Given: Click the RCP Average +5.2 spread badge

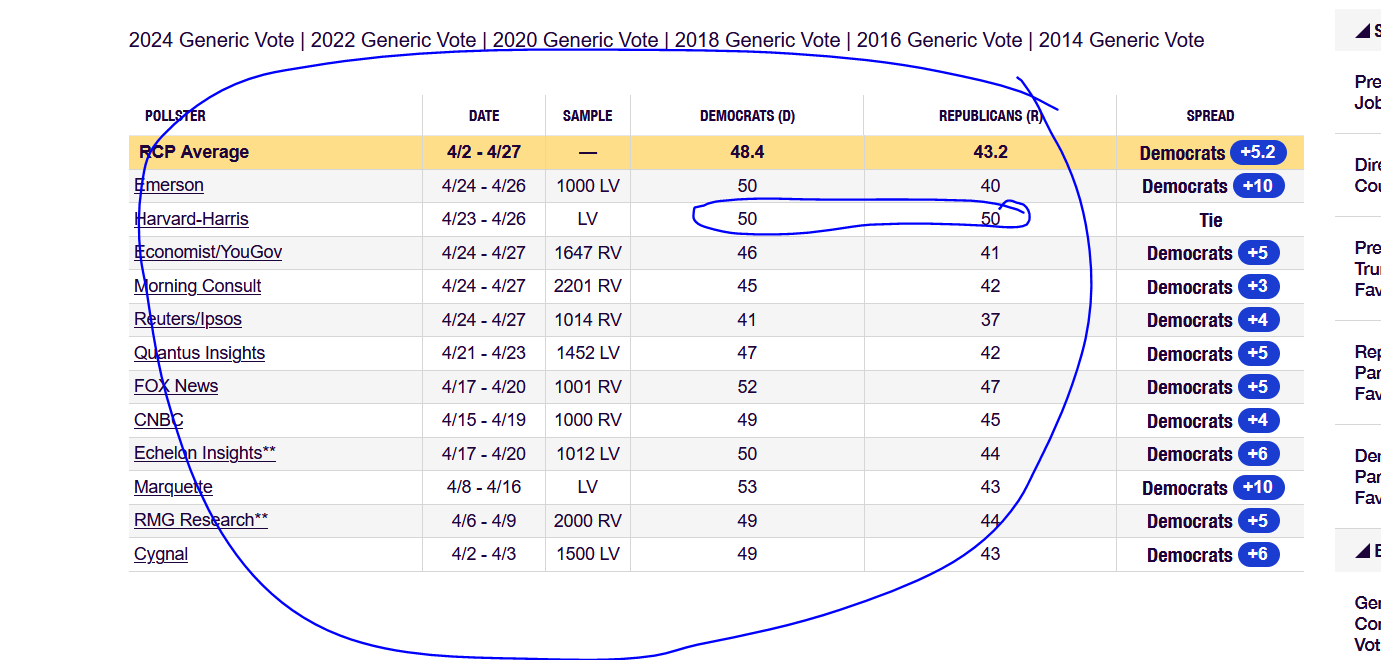Looking at the screenshot, I should [1257, 152].
